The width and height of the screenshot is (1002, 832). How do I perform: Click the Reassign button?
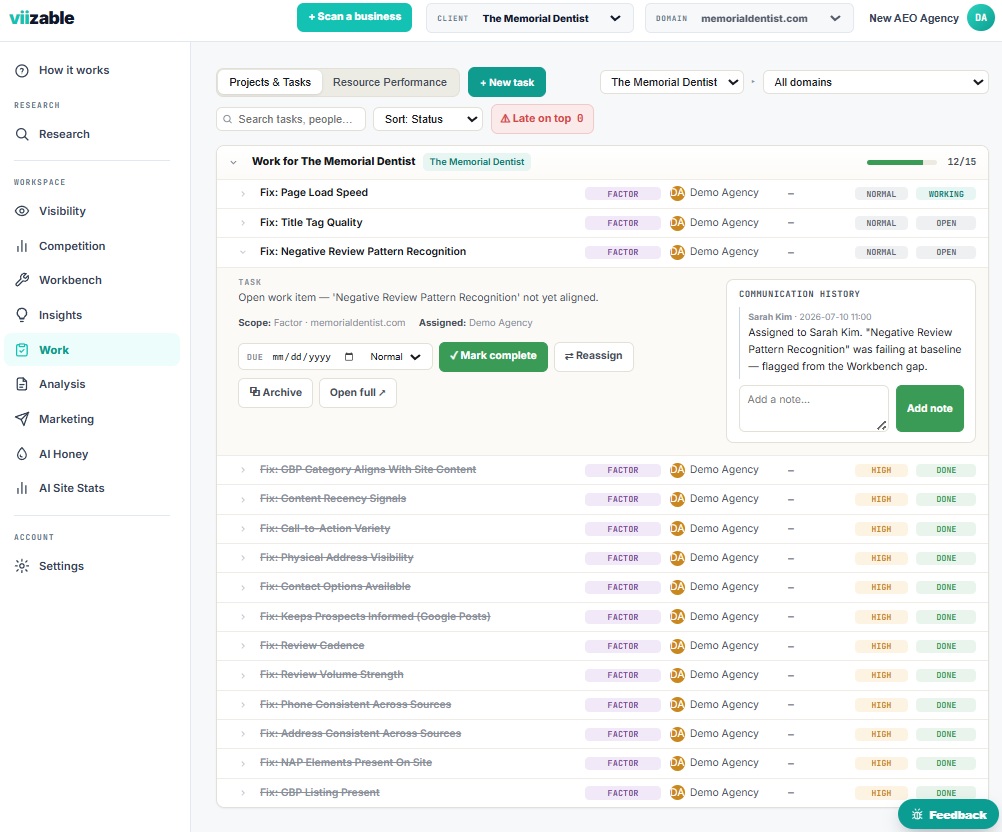point(594,356)
